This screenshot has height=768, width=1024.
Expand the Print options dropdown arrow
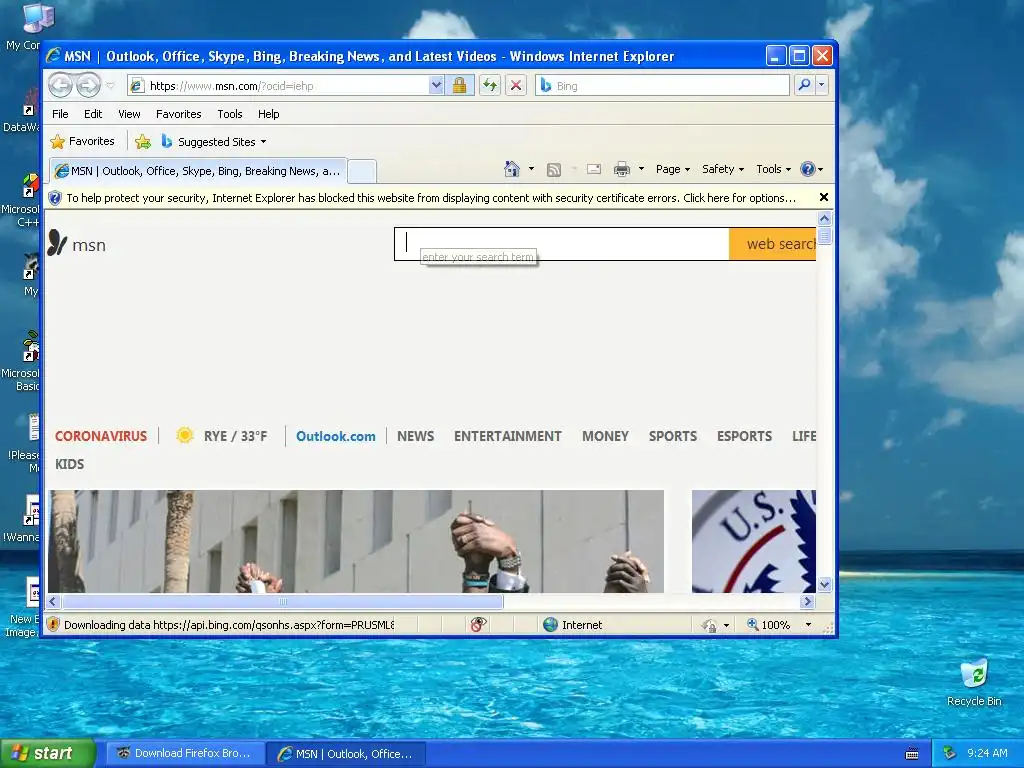(641, 169)
